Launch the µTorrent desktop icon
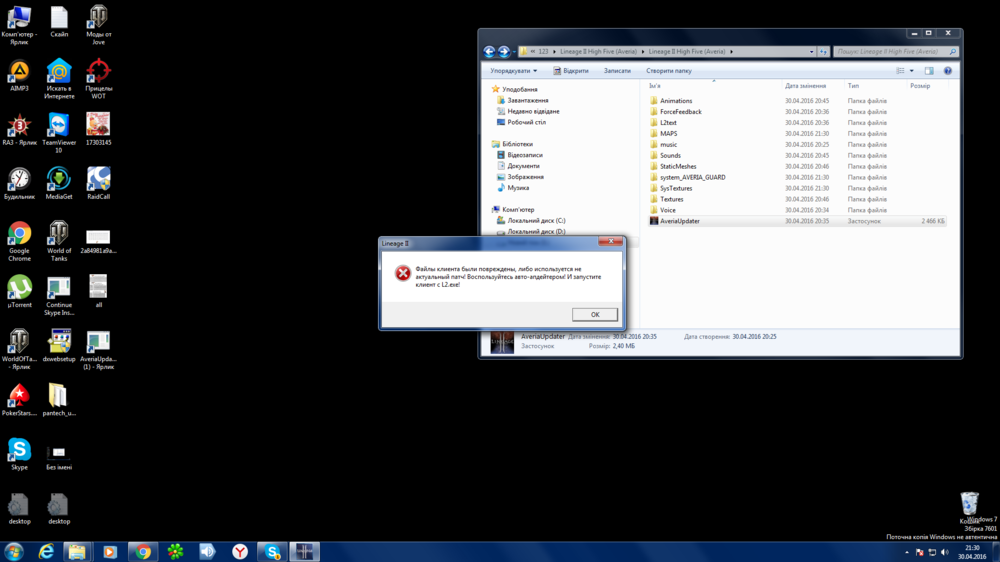 click(x=19, y=288)
